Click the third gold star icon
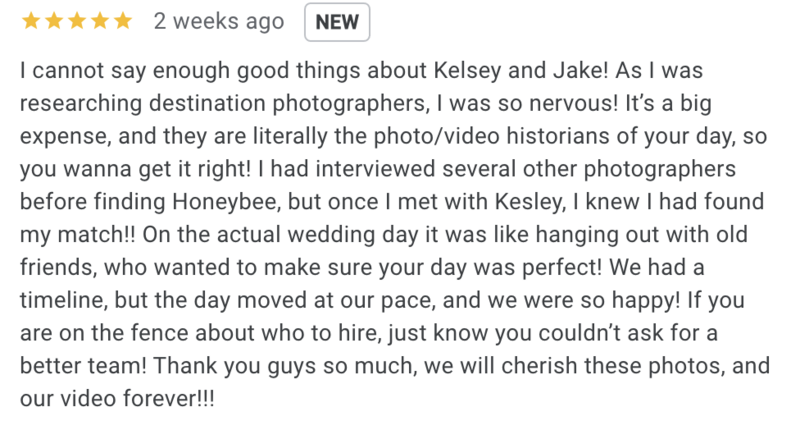800x430 pixels. 77,21
